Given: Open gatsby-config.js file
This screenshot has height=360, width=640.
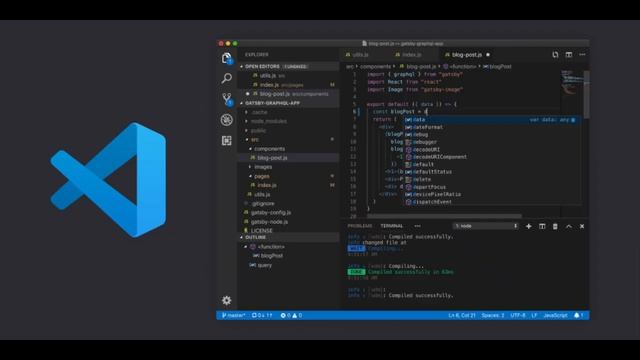Looking at the screenshot, I should pyautogui.click(x=288, y=213).
